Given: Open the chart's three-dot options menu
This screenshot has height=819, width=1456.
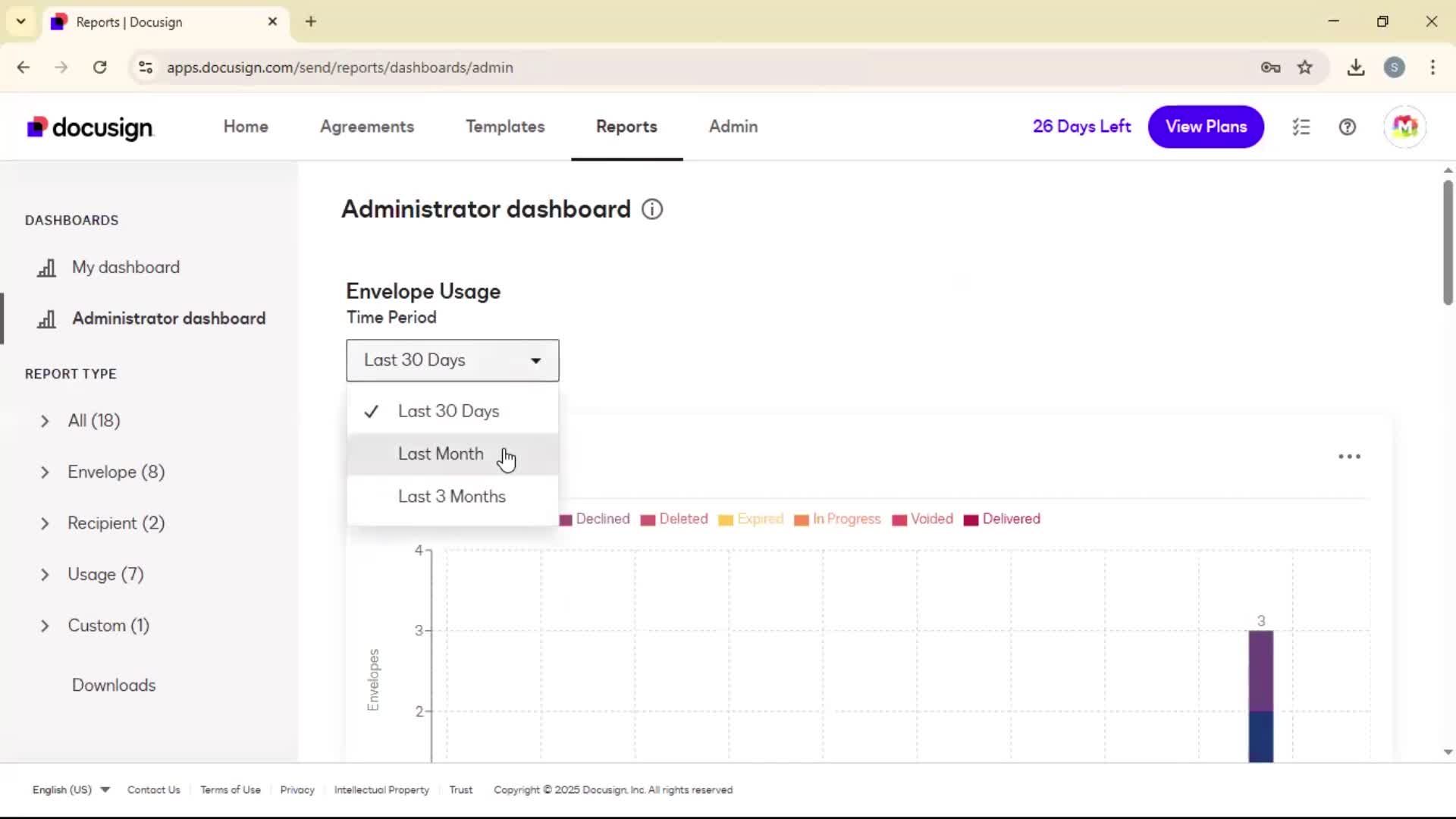Looking at the screenshot, I should 1349,457.
